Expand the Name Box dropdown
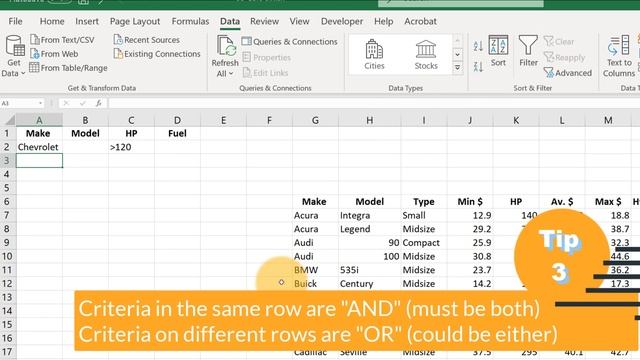Viewport: 640px width, 360px height. click(x=40, y=103)
